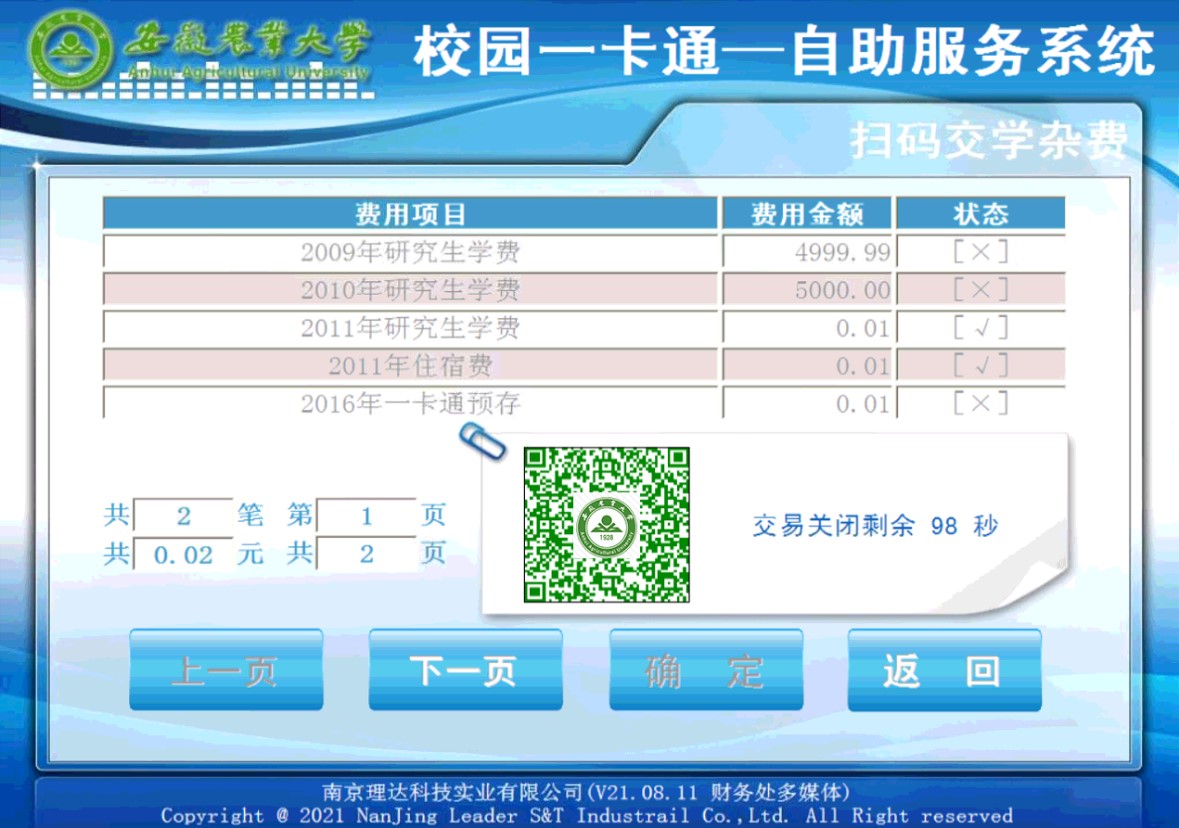
Task: Uncheck the 2011年研究生学费 status box
Action: point(979,328)
